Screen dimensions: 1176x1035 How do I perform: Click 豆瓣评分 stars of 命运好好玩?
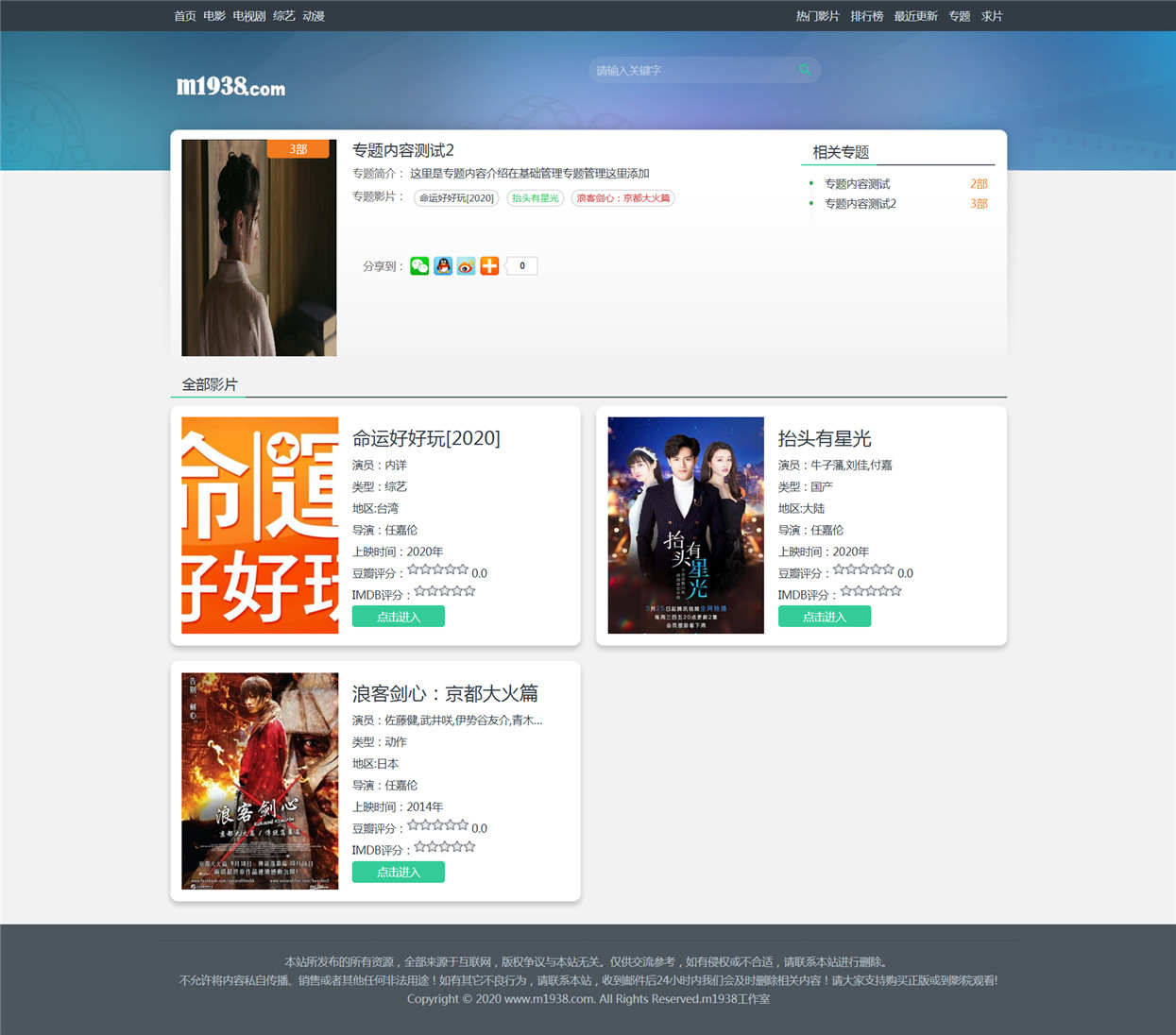(x=437, y=569)
